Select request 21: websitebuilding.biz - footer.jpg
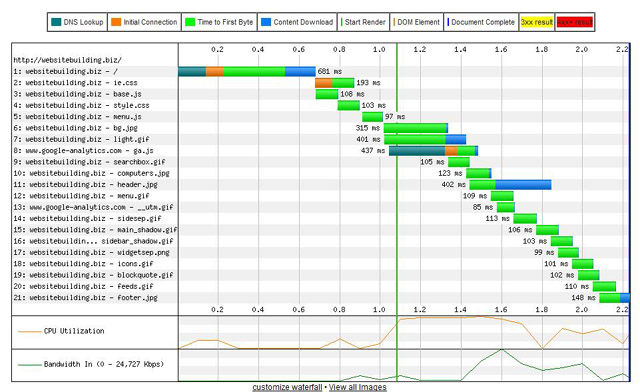Viewport: 640px width, 392px height. [85, 298]
